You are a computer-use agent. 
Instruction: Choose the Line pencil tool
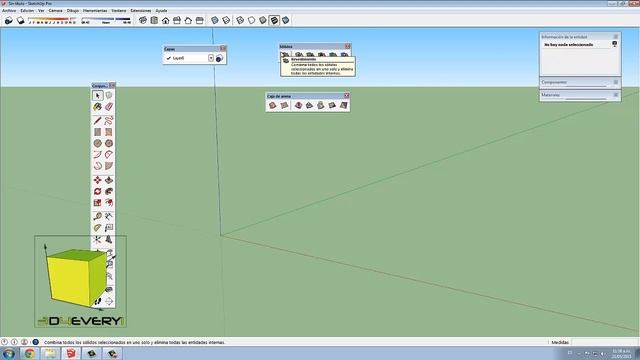97,121
